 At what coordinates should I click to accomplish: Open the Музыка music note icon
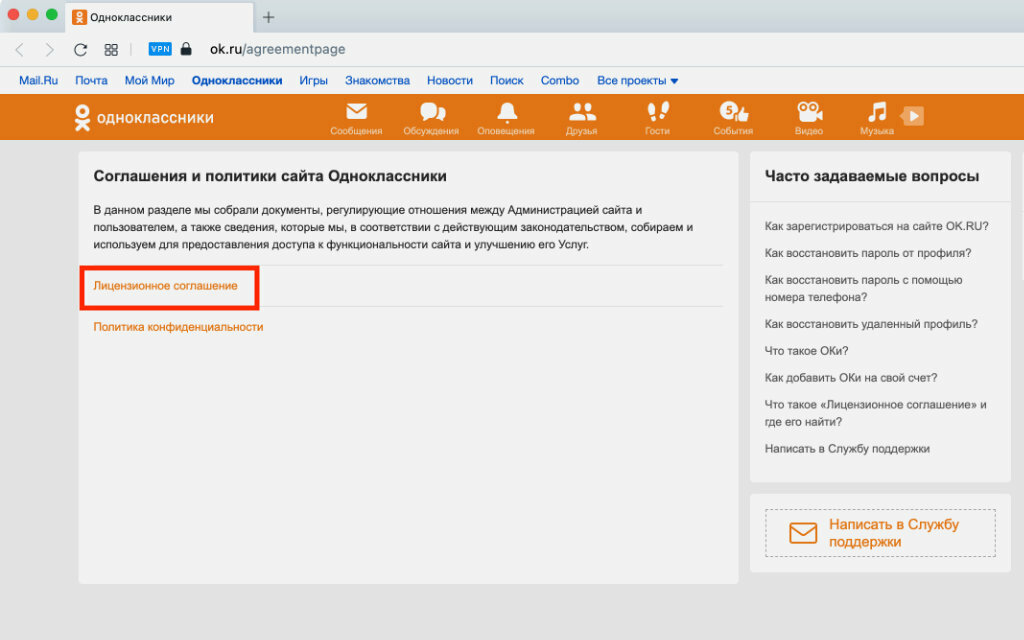[x=877, y=118]
